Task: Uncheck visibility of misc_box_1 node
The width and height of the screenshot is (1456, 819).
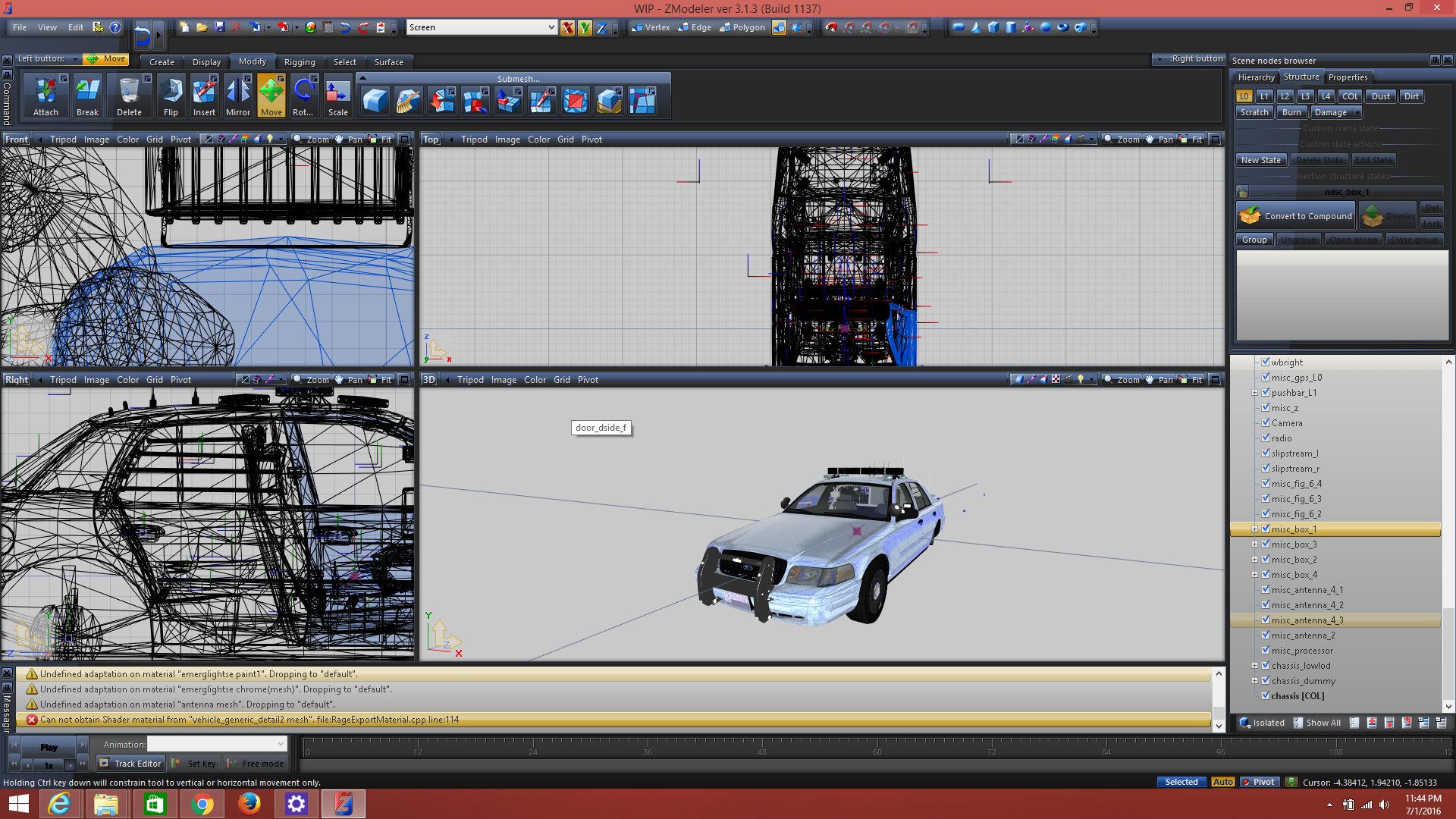Action: pos(1266,529)
